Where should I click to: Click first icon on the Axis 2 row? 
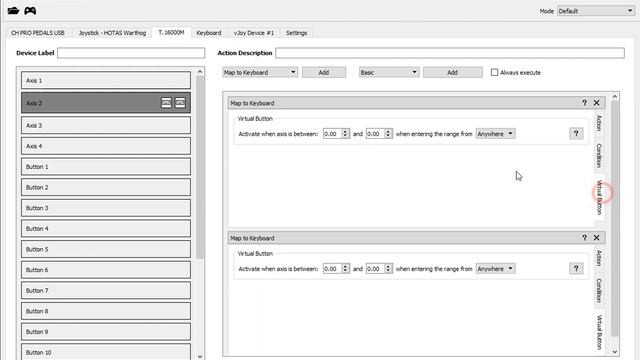tap(166, 103)
